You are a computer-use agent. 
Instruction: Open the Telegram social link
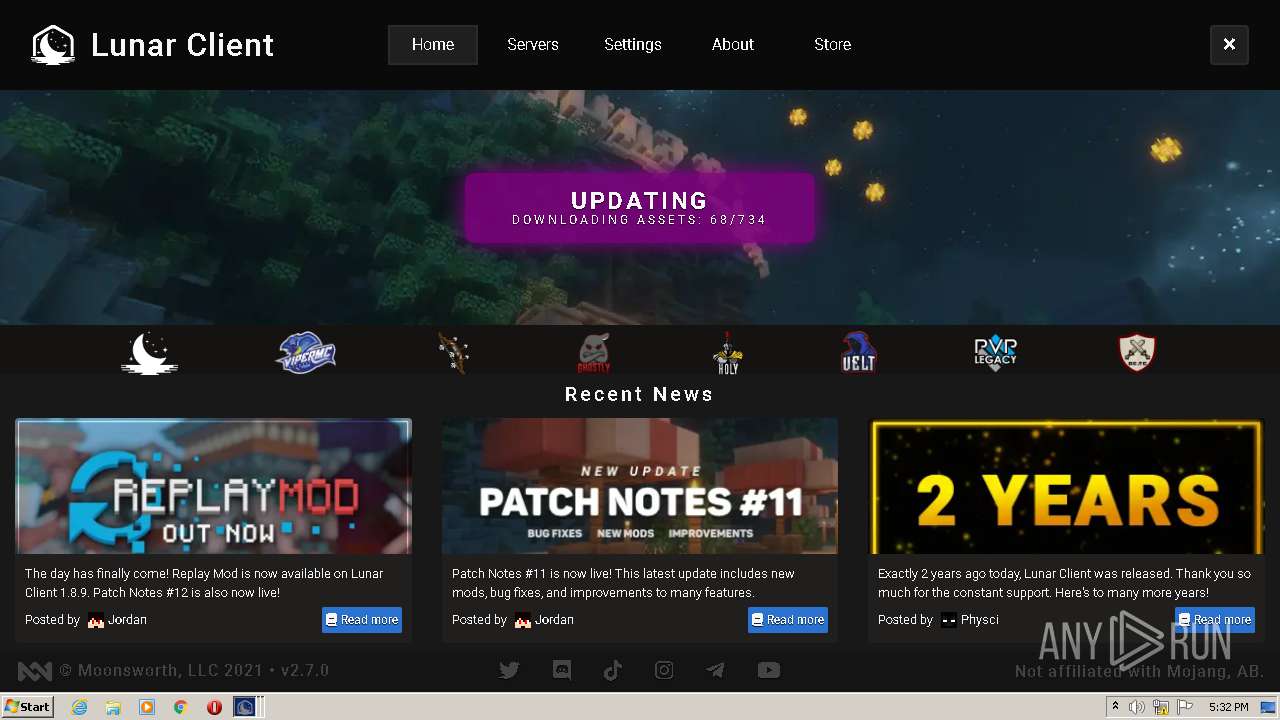point(716,671)
